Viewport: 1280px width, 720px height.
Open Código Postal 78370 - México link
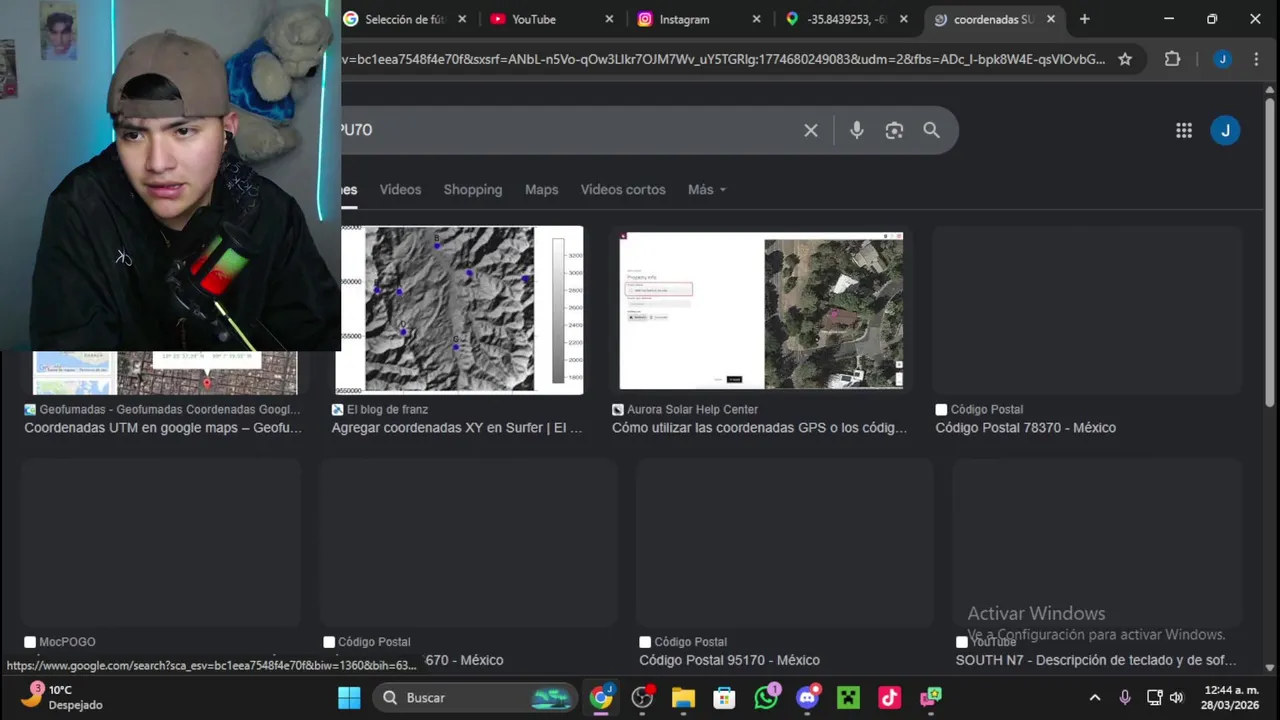pyautogui.click(x=1025, y=428)
